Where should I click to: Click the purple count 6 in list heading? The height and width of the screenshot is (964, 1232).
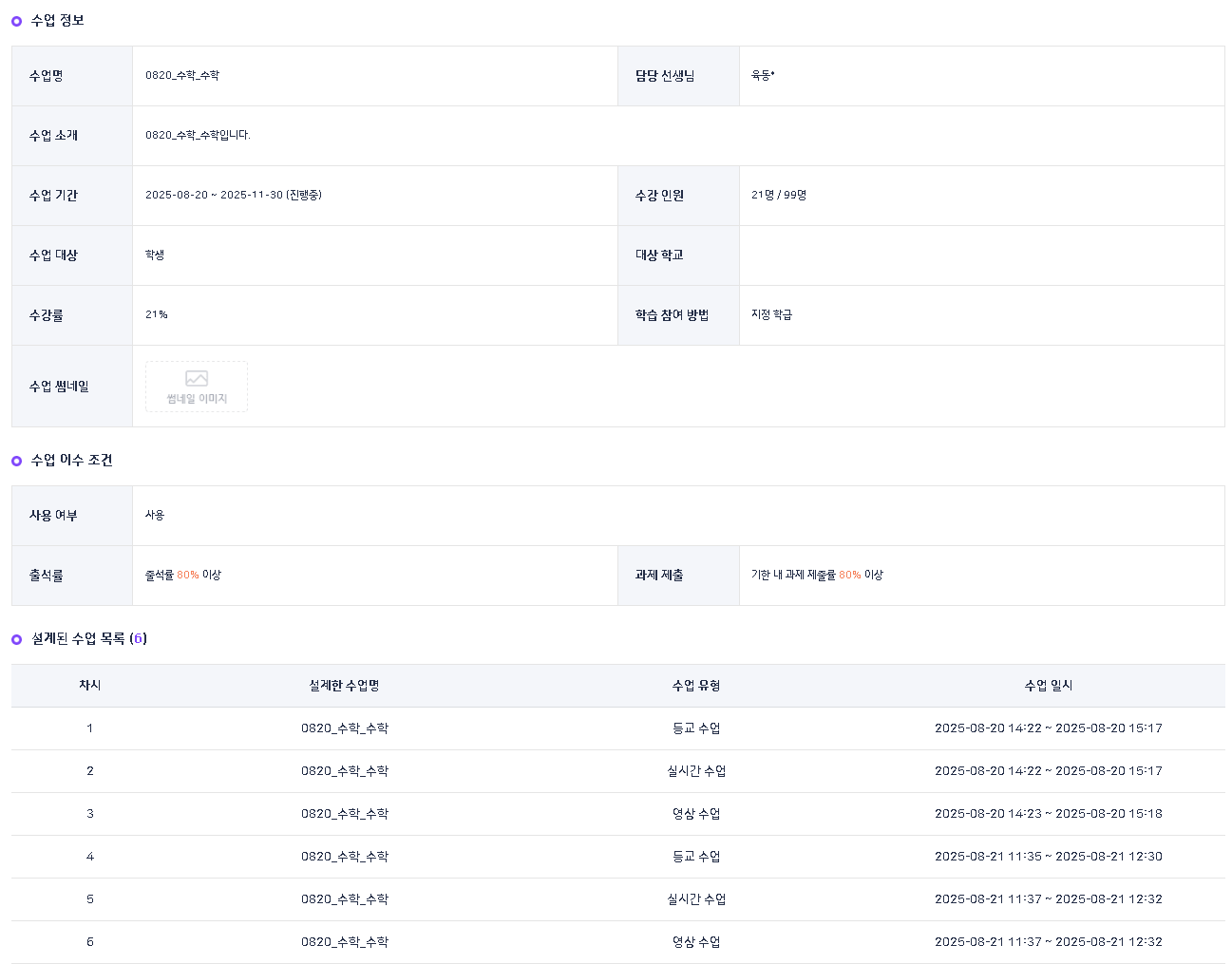pyautogui.click(x=138, y=639)
